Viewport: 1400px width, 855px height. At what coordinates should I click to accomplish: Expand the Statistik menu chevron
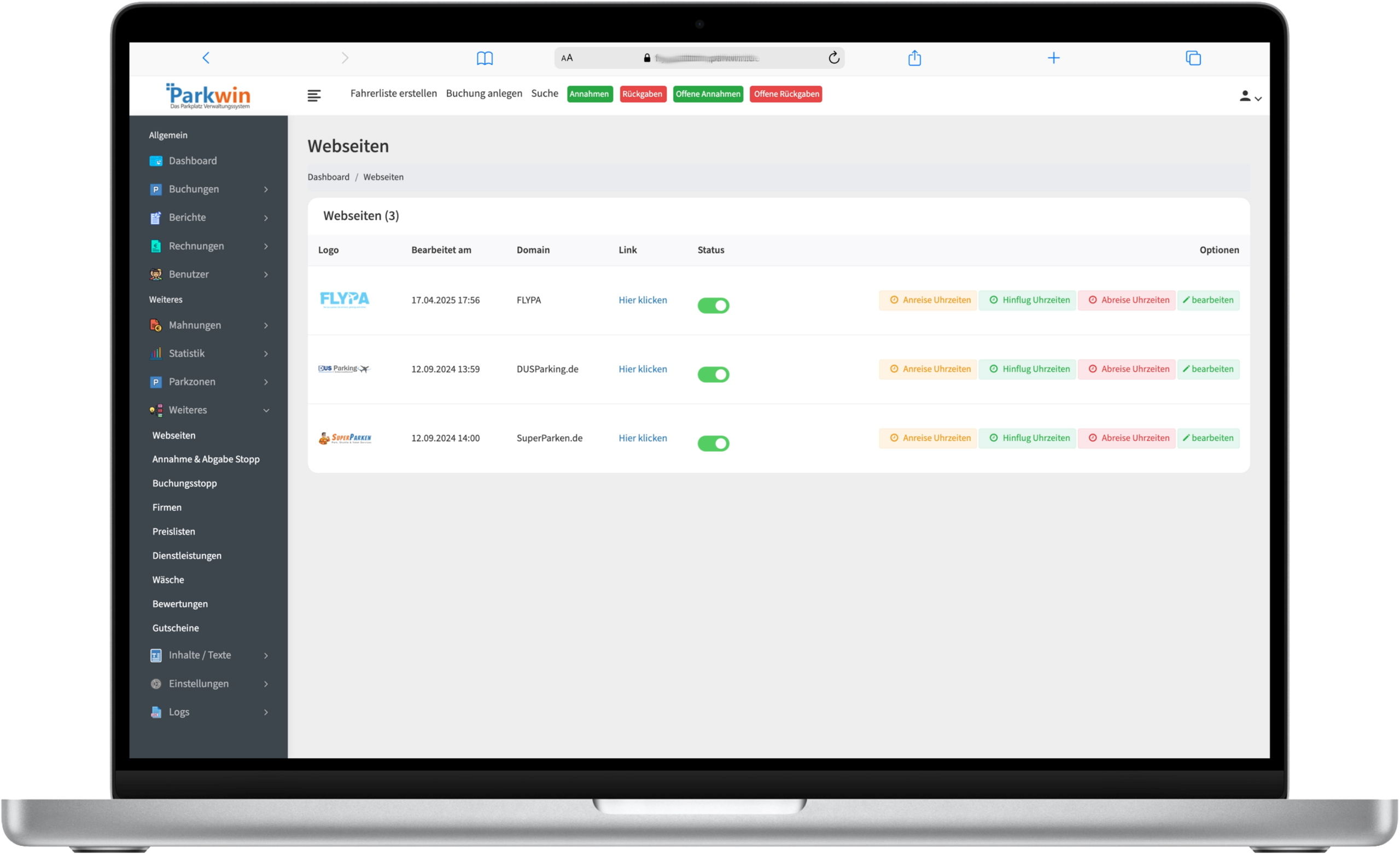(265, 354)
